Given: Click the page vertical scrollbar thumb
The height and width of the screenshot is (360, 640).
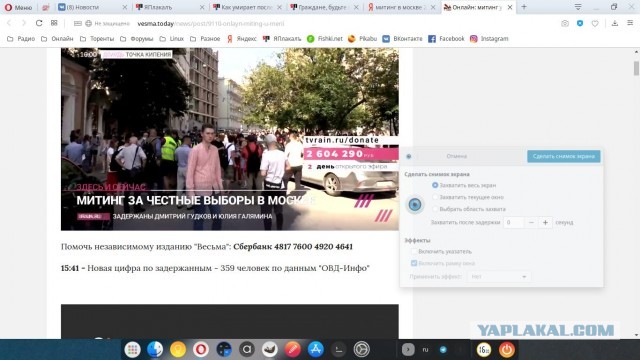Looking at the screenshot, I should point(636,68).
